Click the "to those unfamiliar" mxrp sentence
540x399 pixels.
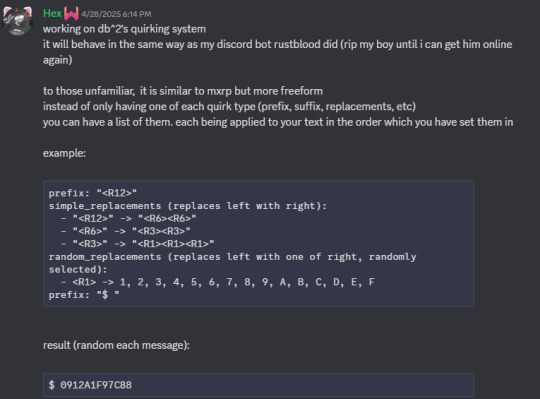point(183,91)
